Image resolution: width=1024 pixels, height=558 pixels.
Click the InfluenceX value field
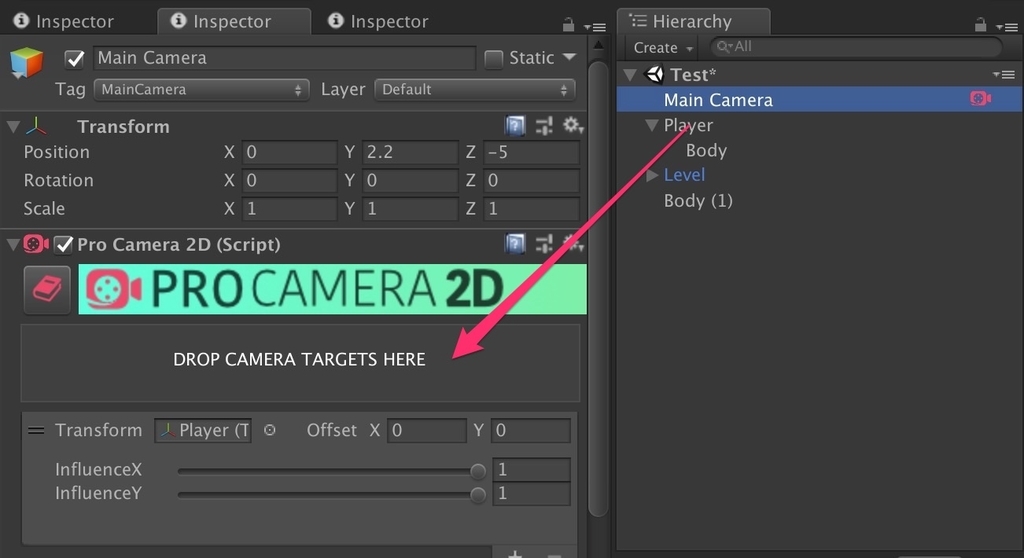531,470
